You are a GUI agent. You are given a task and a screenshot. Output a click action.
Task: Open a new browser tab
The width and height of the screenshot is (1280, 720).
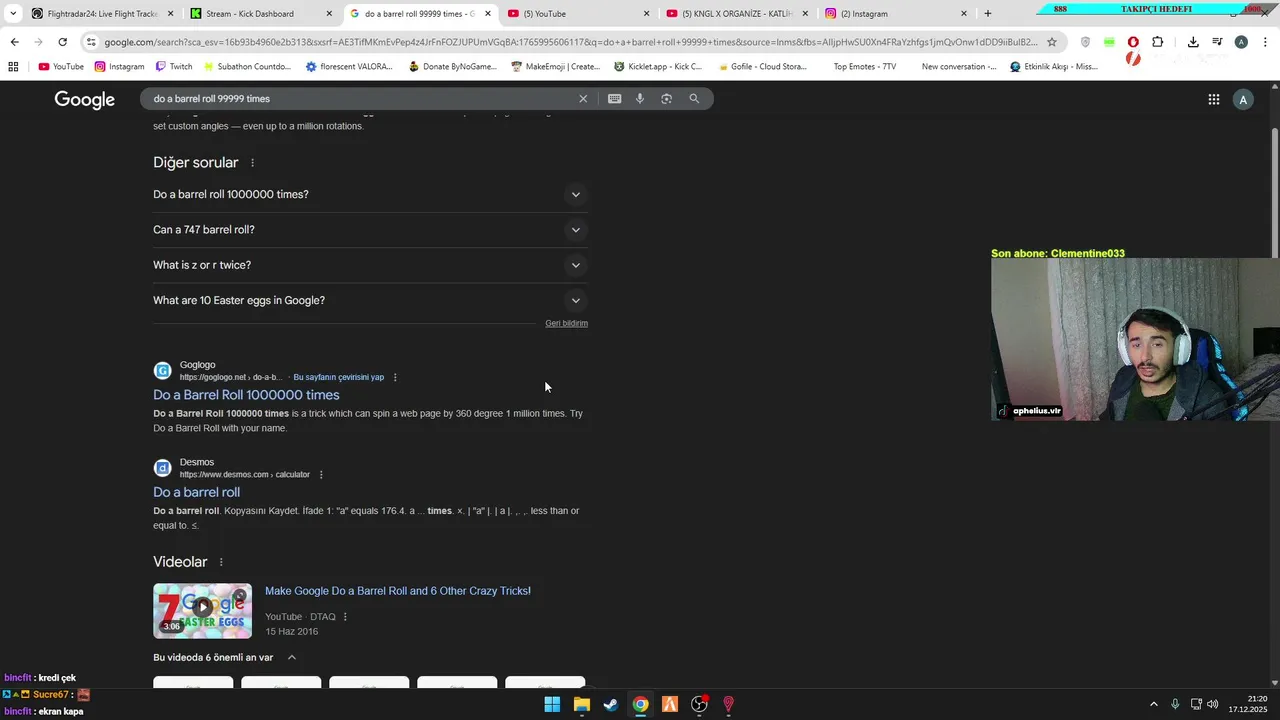point(988,14)
